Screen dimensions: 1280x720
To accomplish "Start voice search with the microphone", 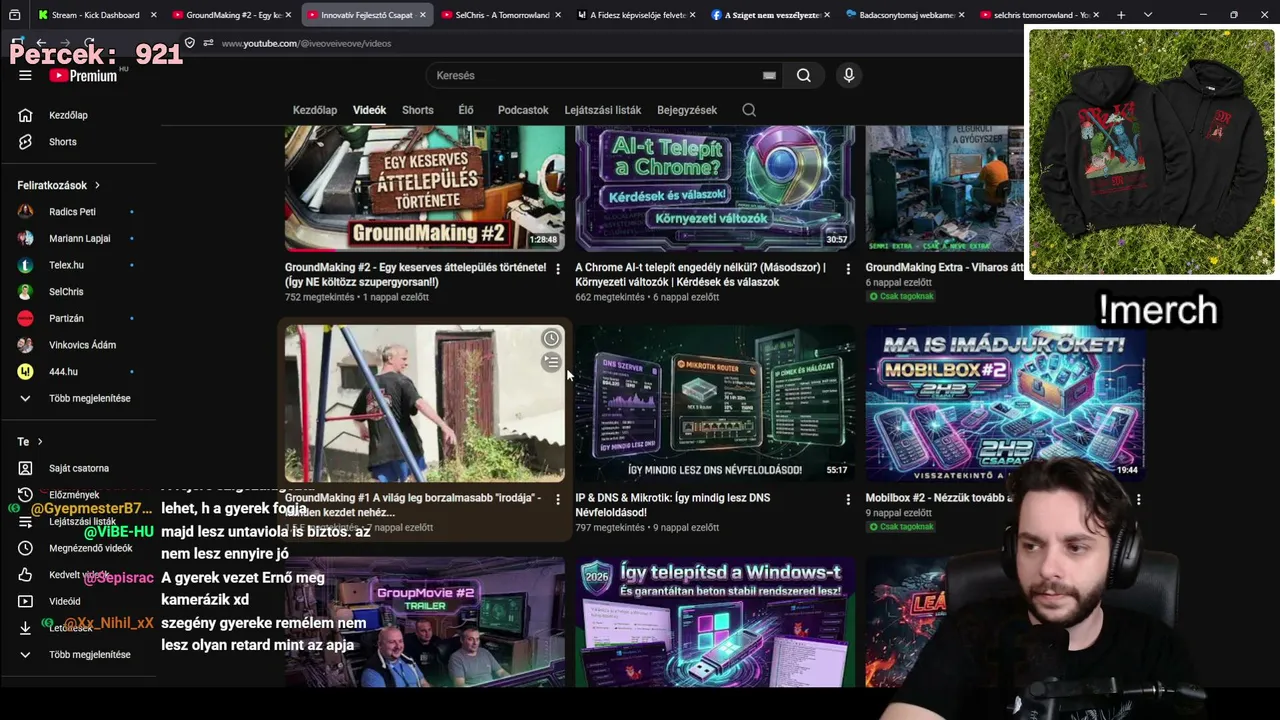I will (x=849, y=75).
